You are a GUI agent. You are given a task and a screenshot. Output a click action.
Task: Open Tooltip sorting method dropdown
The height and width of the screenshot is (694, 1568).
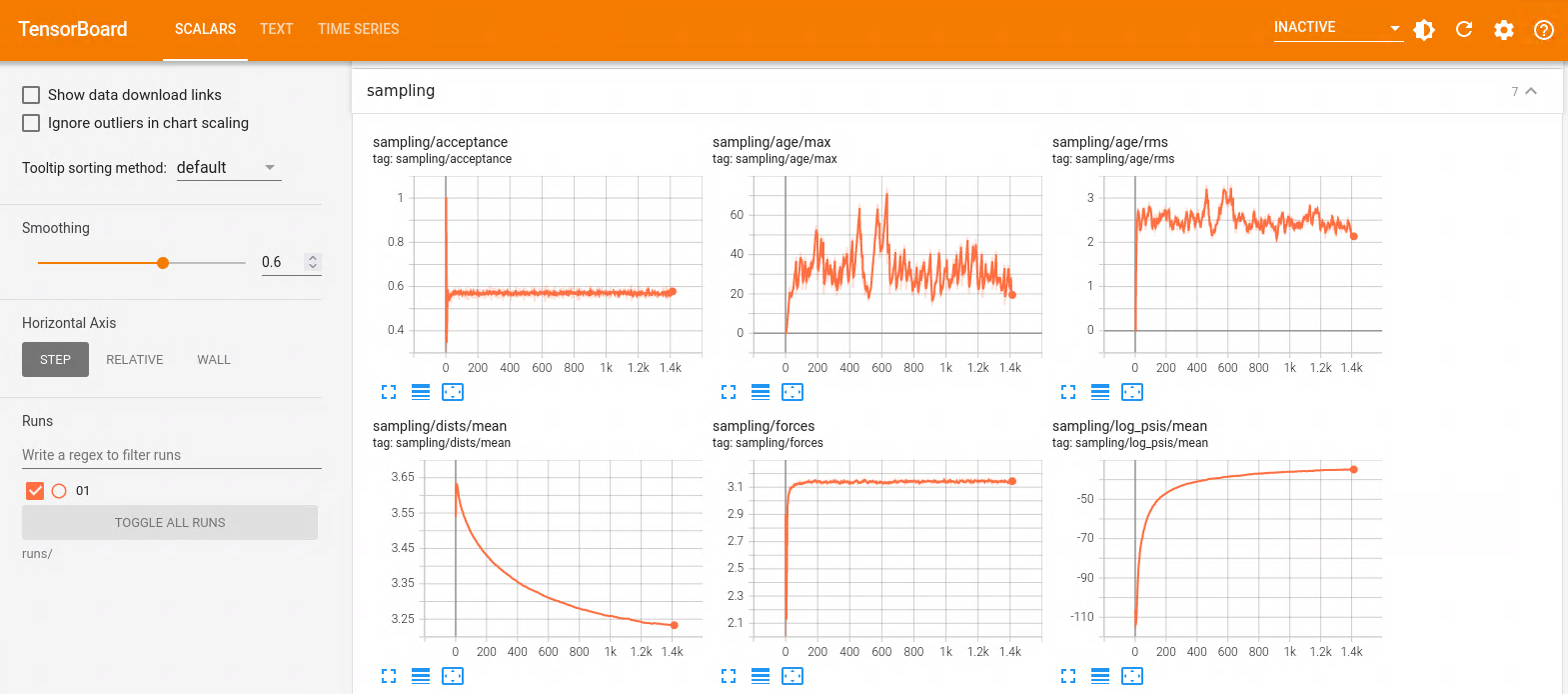point(228,168)
